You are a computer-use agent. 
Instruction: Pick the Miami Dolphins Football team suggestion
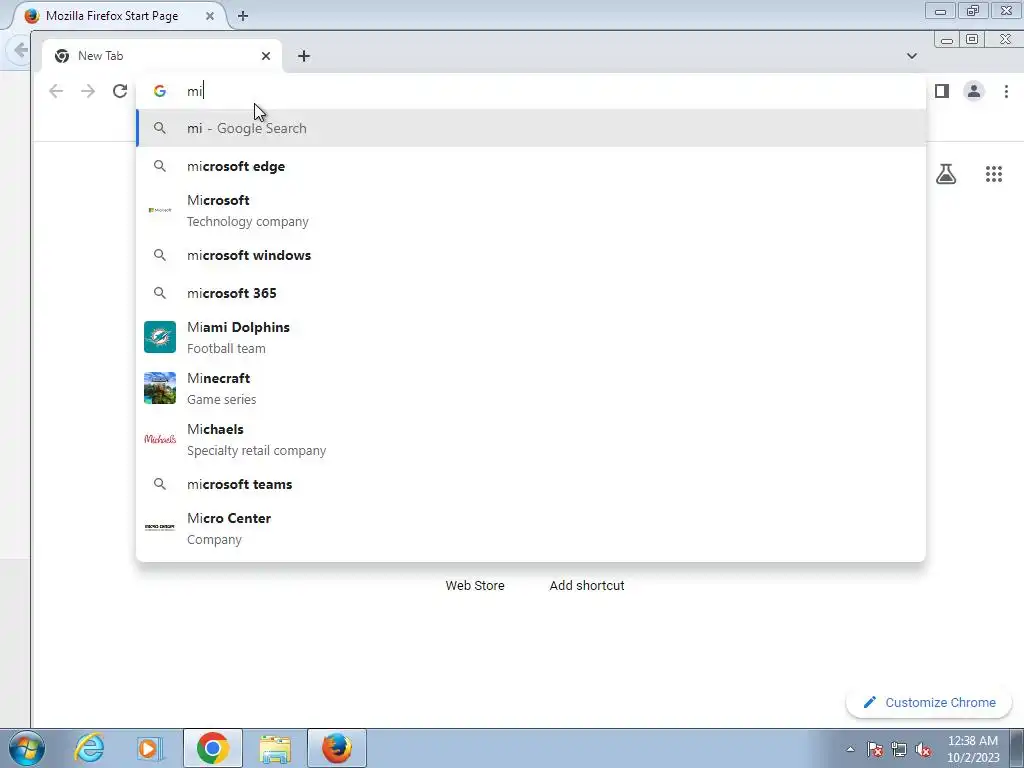[531, 337]
